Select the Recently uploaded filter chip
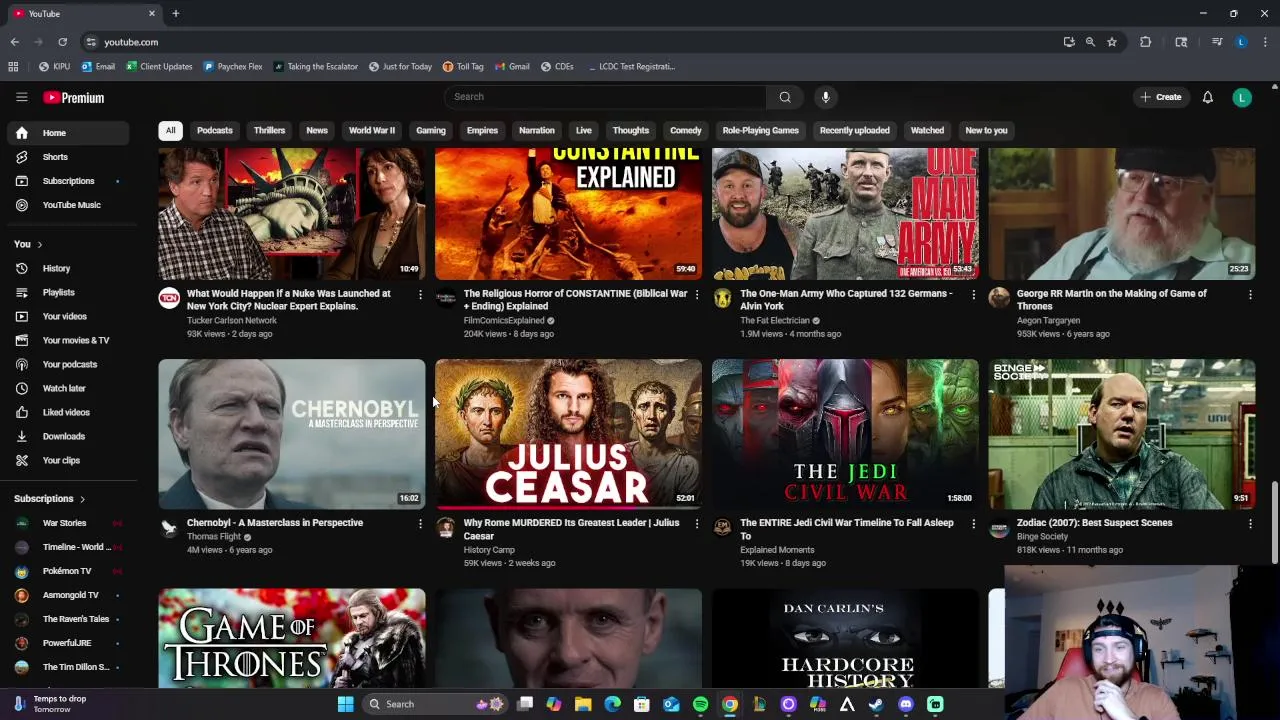The width and height of the screenshot is (1280, 720). [x=854, y=130]
